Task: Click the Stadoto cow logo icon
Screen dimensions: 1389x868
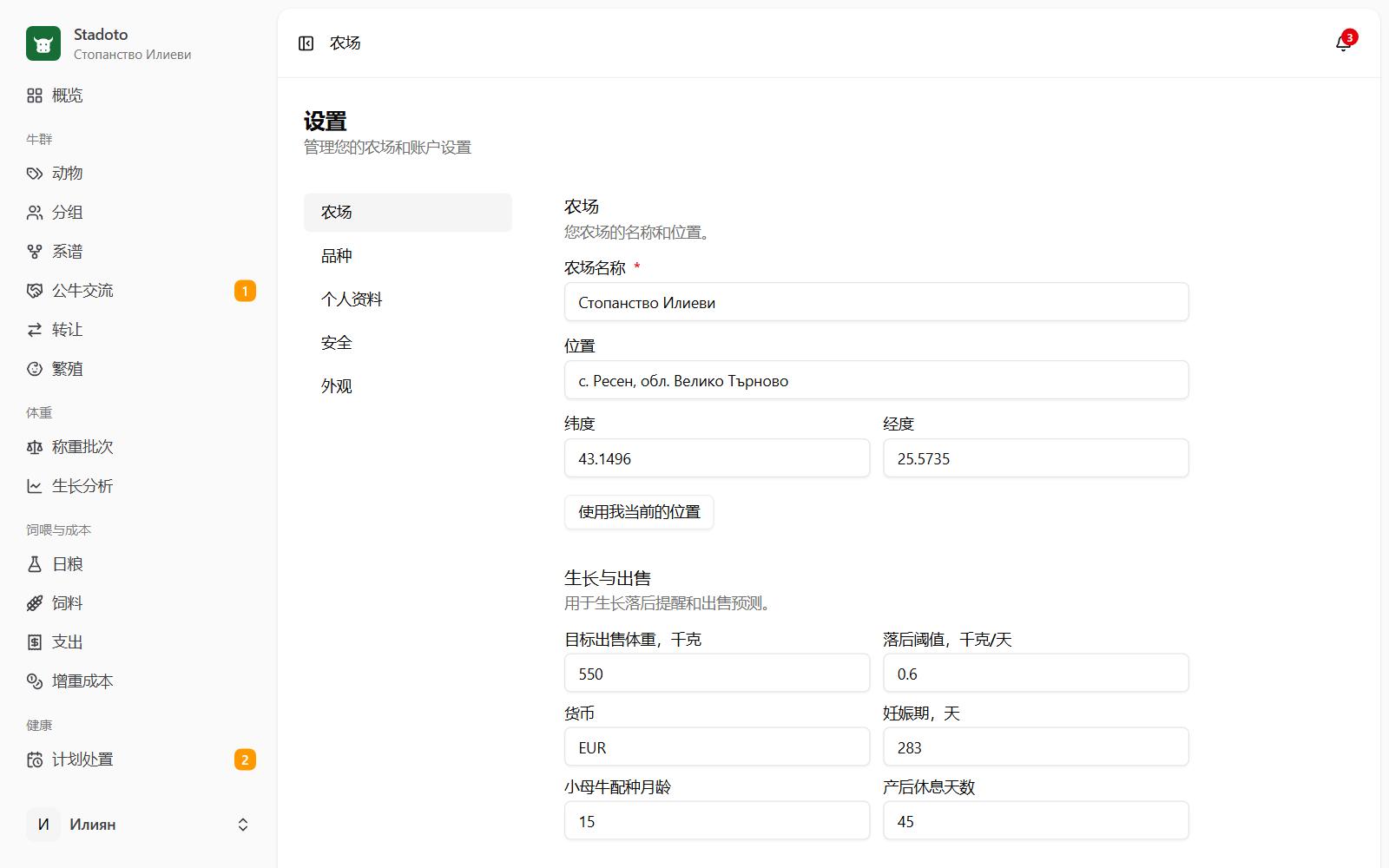Action: (43, 43)
